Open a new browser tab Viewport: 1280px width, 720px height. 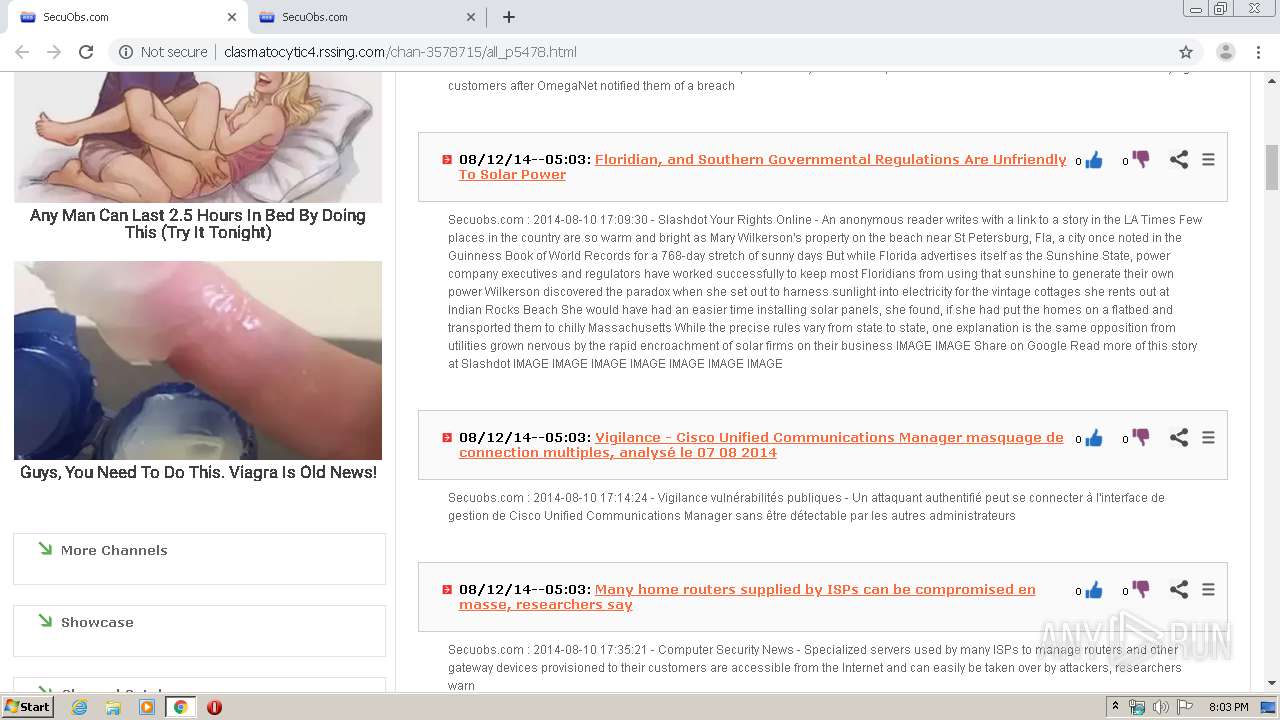click(x=509, y=17)
